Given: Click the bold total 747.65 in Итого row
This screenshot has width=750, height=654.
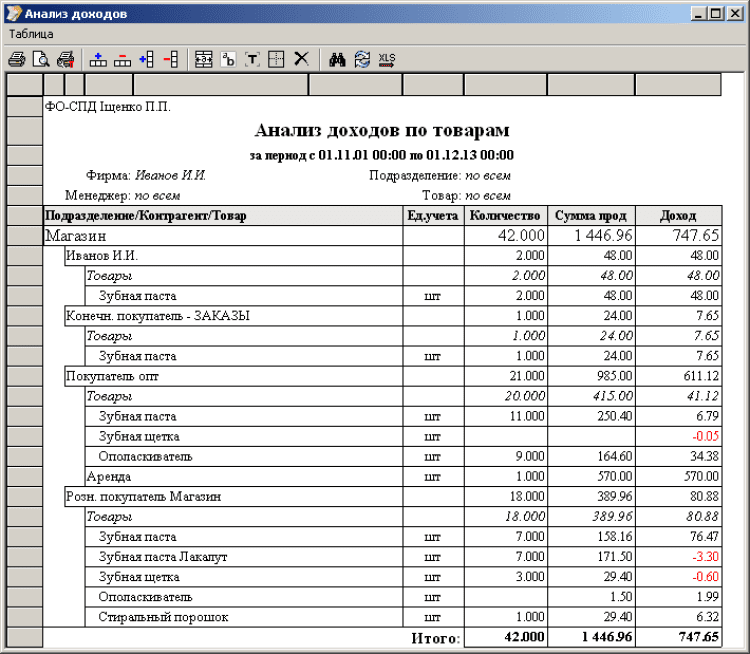Looking at the screenshot, I should (698, 637).
